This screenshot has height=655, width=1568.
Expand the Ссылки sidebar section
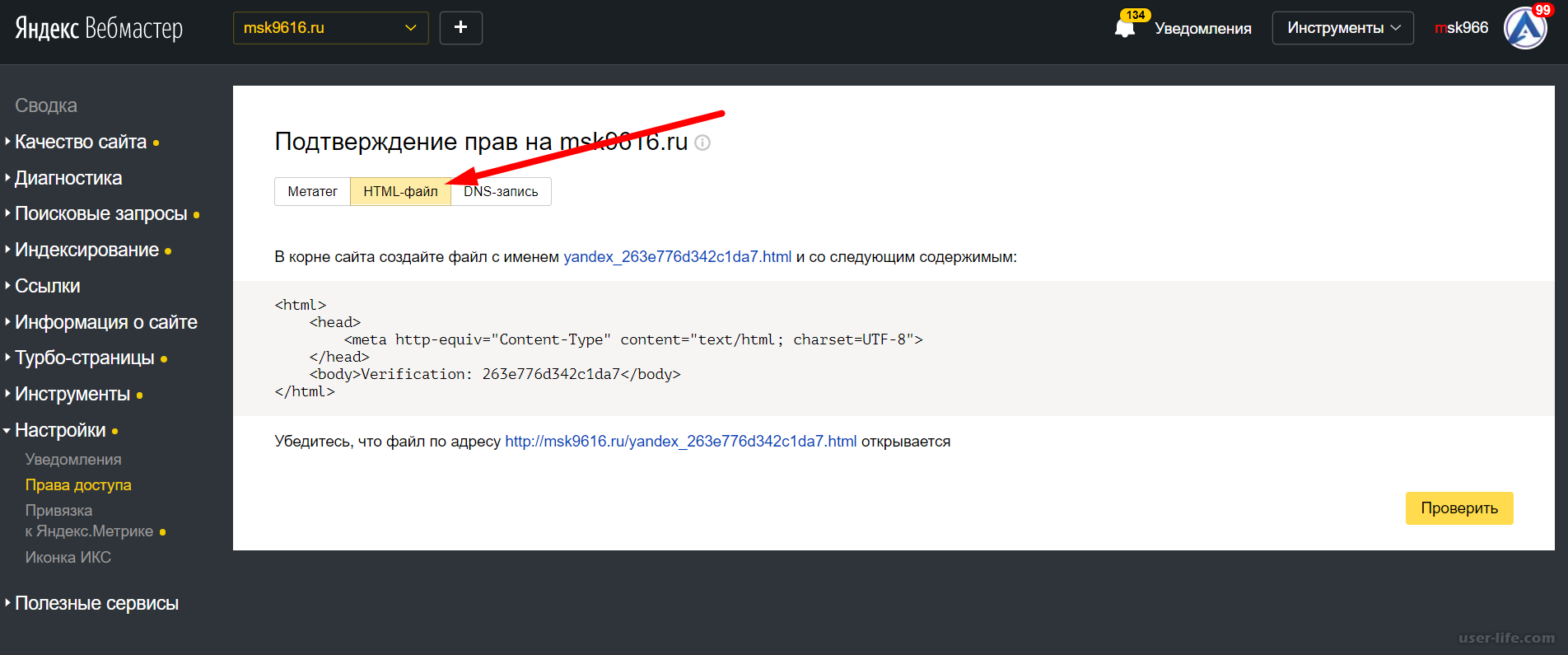(48, 286)
